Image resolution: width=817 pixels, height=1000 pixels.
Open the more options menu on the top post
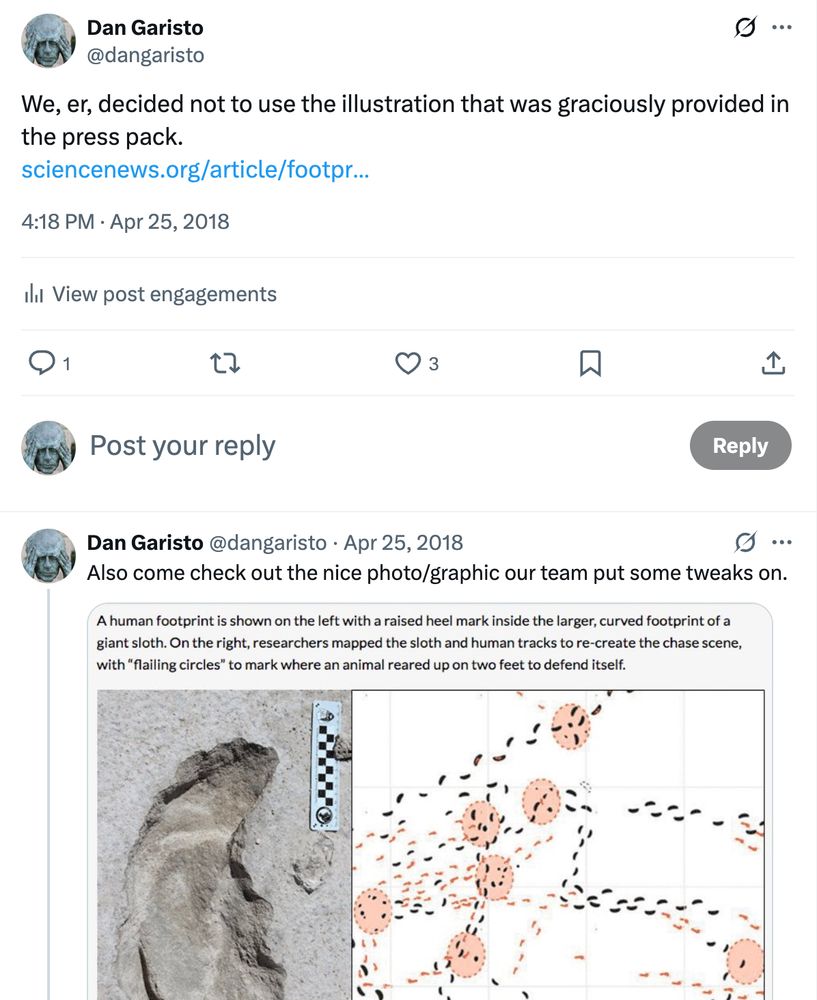pos(782,27)
